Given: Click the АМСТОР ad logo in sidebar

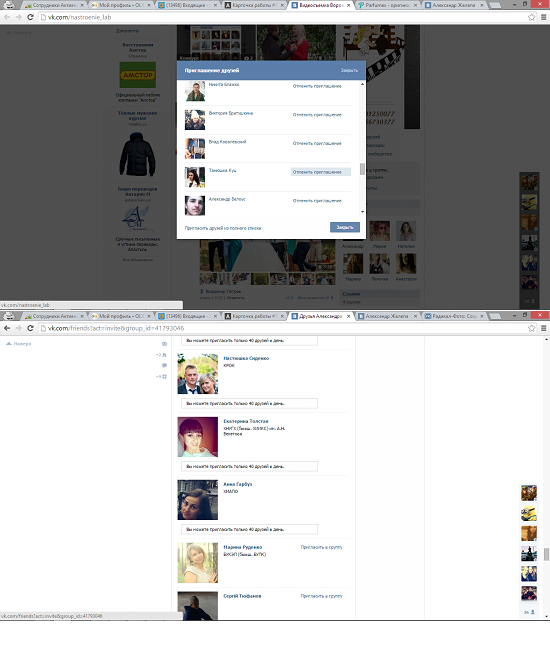Looking at the screenshot, I should pos(138,75).
